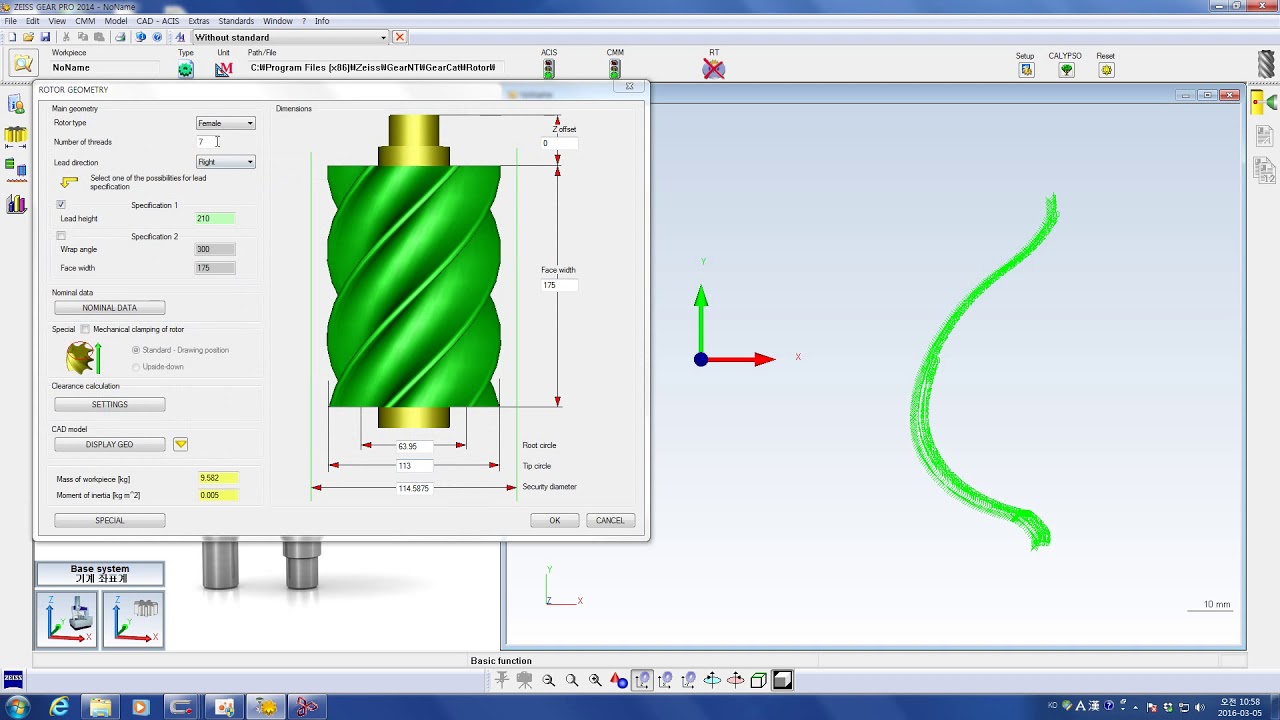Image resolution: width=1280 pixels, height=720 pixels.
Task: Click the RT crossed-out icon
Action: tap(713, 69)
